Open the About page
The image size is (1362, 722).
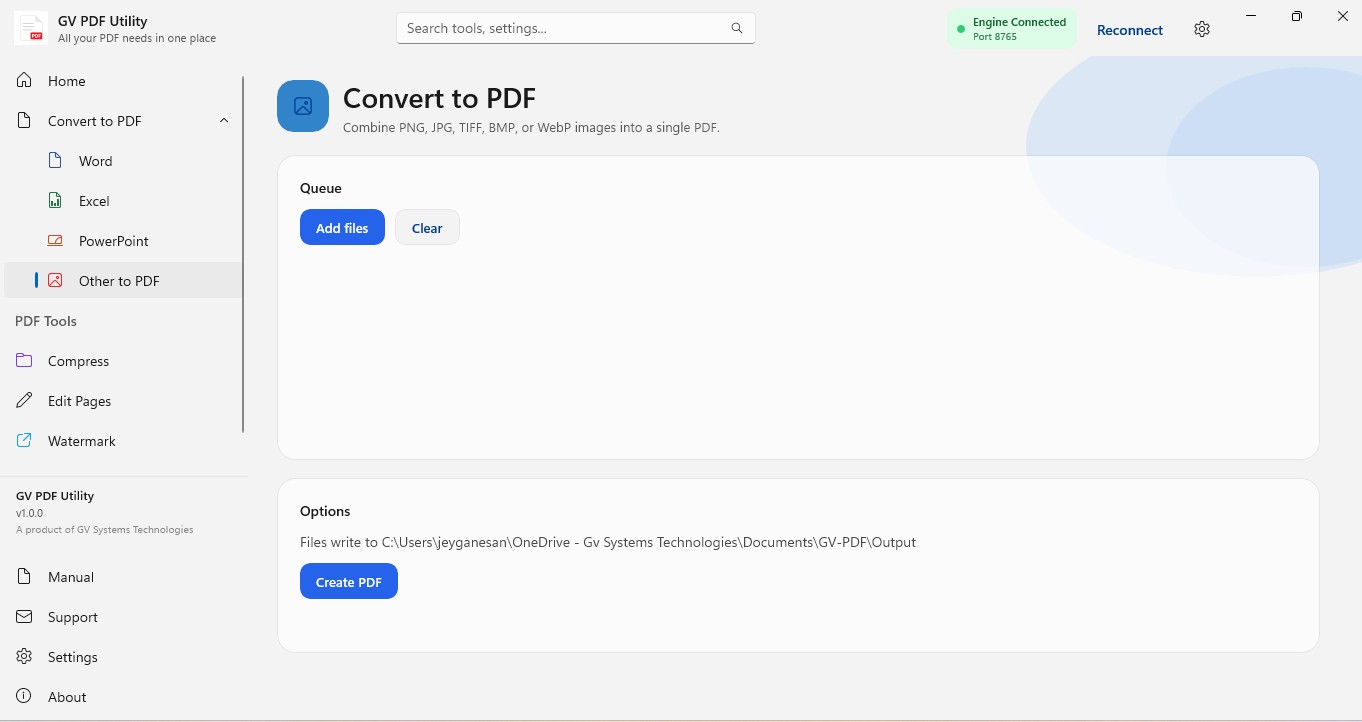(x=124, y=696)
